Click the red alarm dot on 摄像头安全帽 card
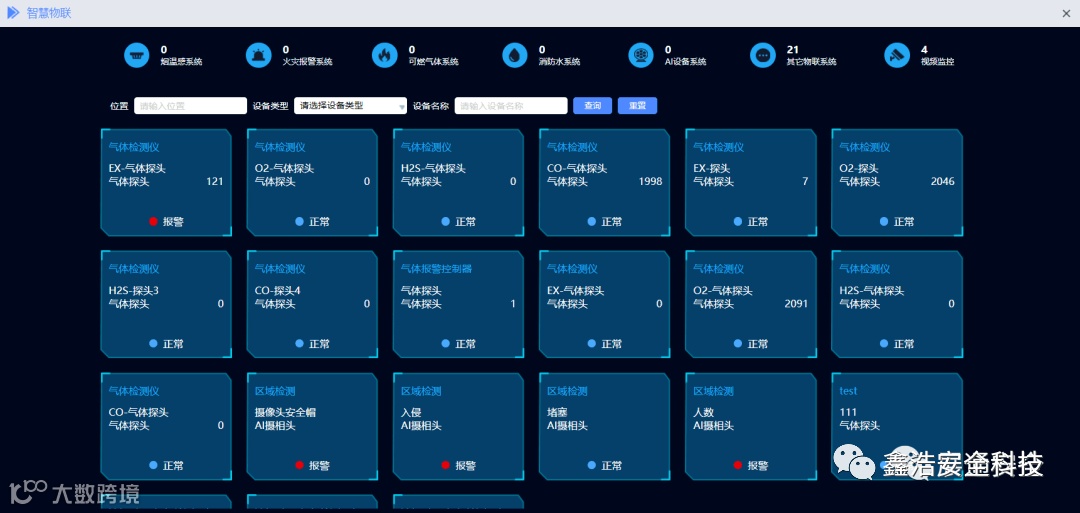1080x513 pixels. (x=300, y=465)
